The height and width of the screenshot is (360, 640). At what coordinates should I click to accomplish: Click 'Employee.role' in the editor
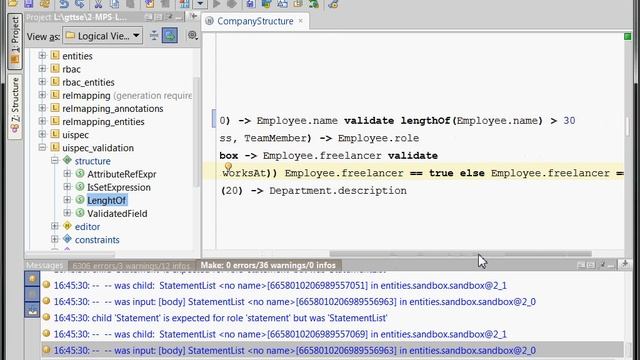(378, 138)
